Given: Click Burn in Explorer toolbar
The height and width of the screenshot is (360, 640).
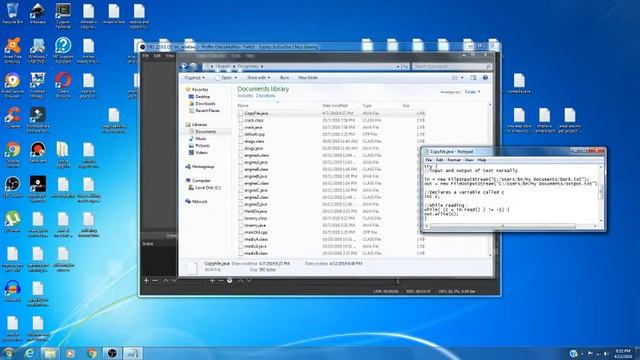Looking at the screenshot, I should coord(284,78).
